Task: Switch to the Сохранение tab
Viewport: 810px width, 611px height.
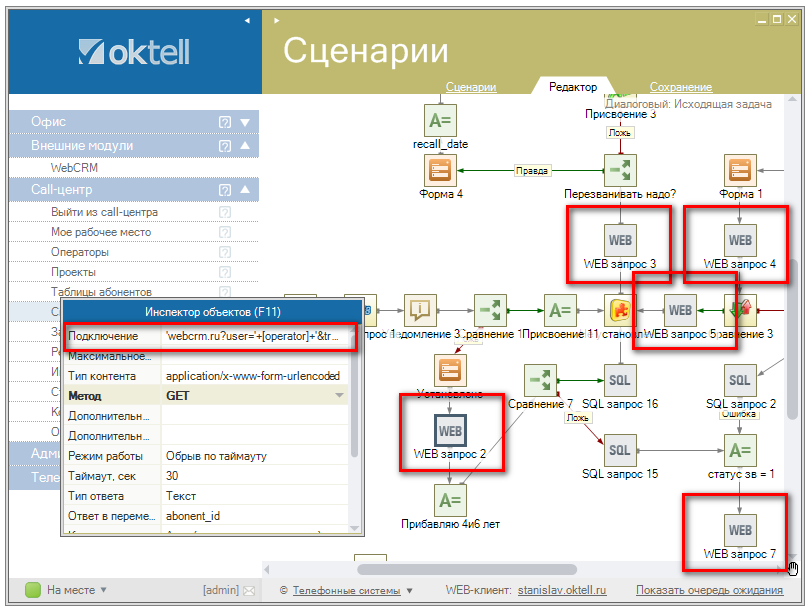Action: (680, 87)
